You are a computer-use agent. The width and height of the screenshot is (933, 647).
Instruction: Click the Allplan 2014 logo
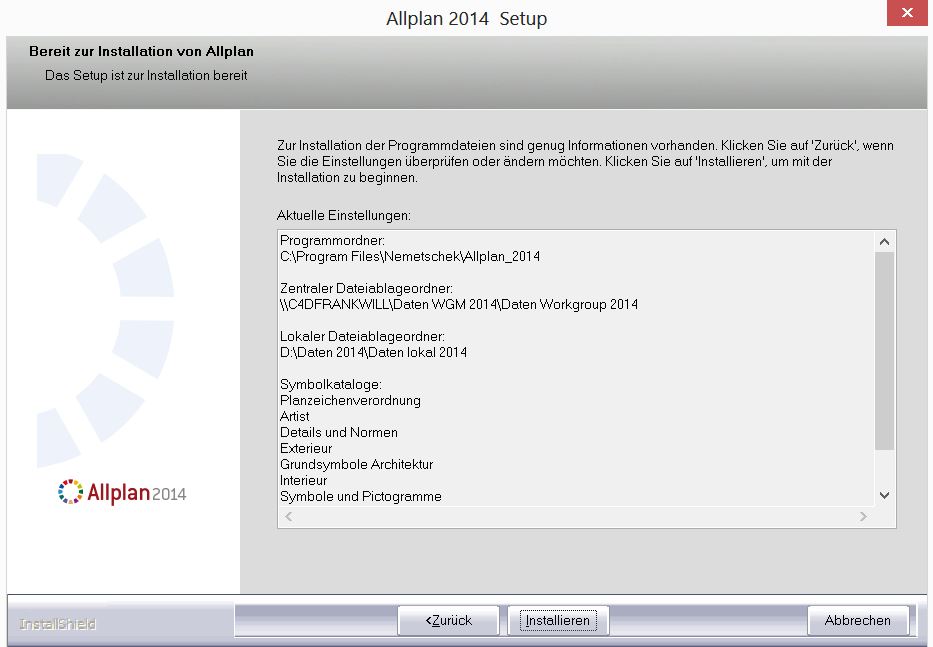(120, 492)
